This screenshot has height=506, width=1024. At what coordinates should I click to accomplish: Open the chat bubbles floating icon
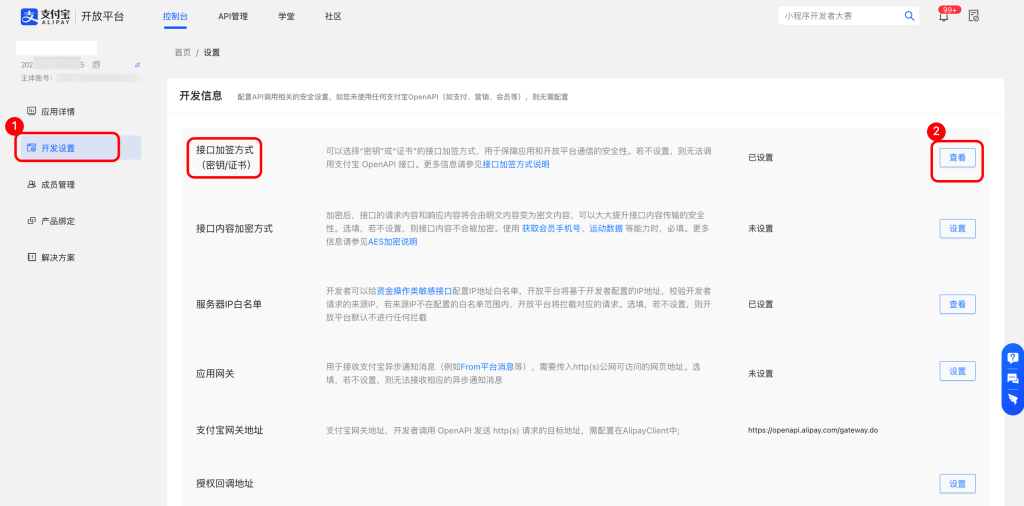click(1012, 378)
